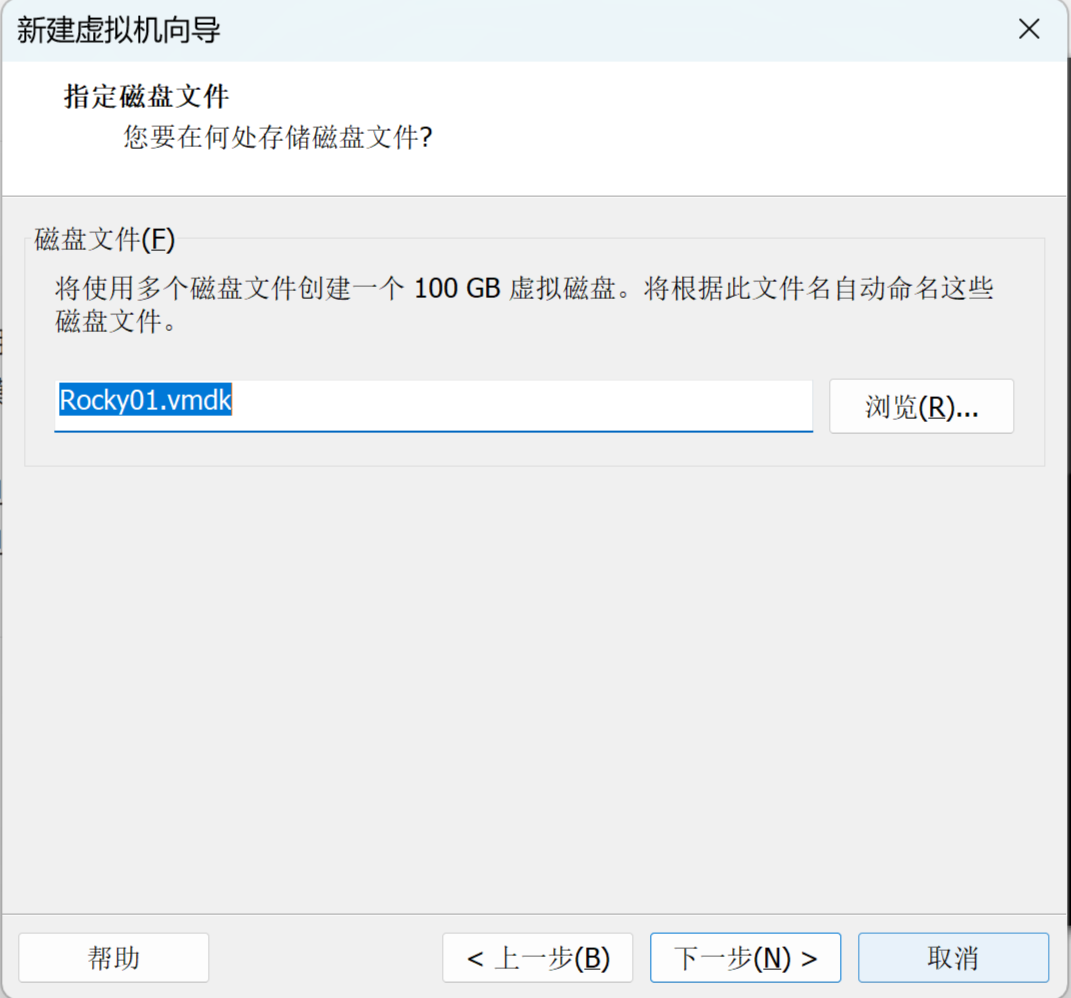
Task: Click the 您要在何处存储磁盘文件? subtitle
Action: 278,137
